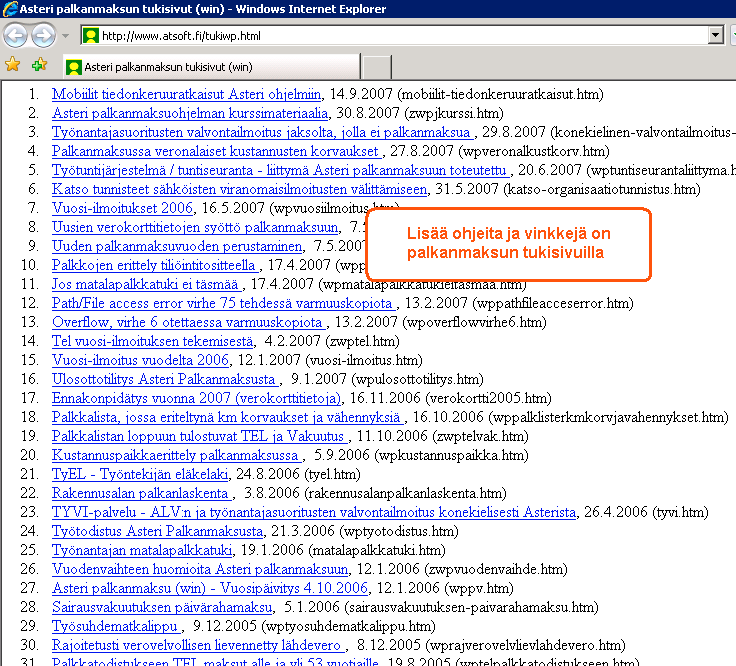Click the site favicon in address bar
The image size is (736, 666).
click(91, 36)
